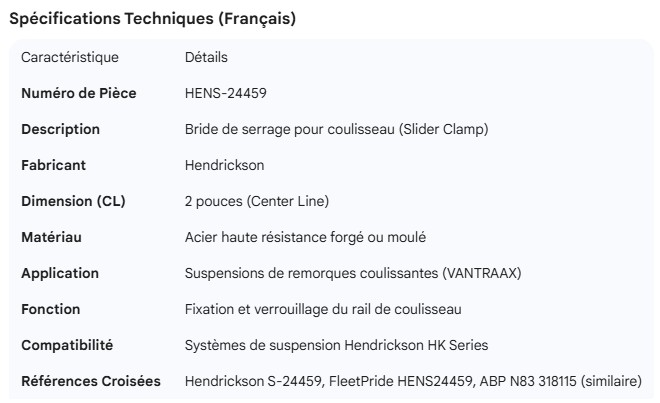The height and width of the screenshot is (403, 660).
Task: Click the Application row label
Action: [60, 273]
